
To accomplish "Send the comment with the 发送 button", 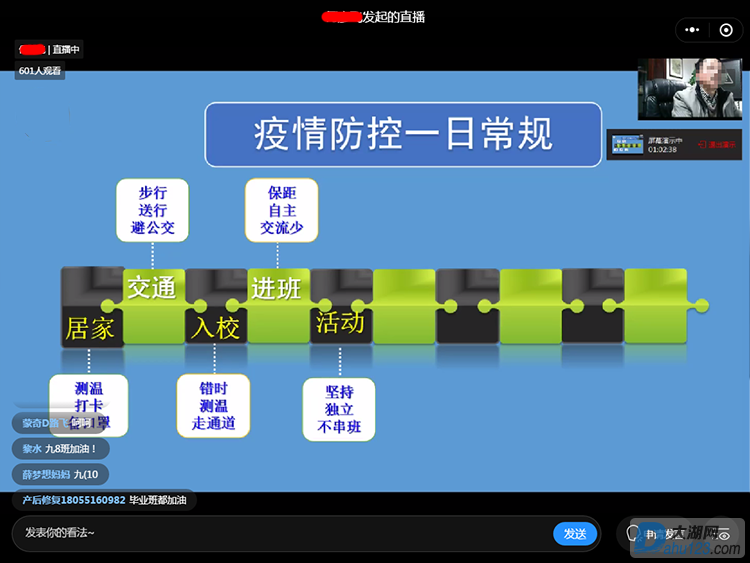I will (575, 533).
